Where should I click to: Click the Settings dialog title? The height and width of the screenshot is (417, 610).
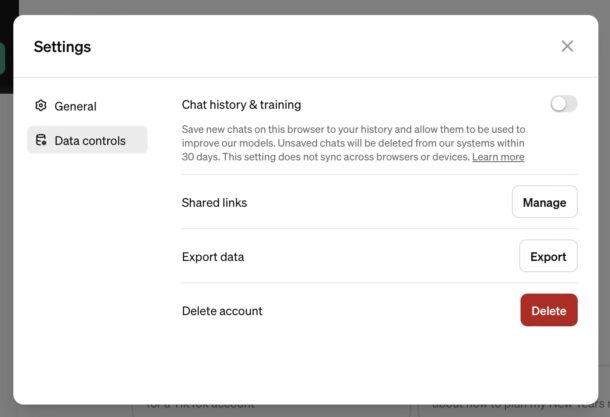point(62,47)
